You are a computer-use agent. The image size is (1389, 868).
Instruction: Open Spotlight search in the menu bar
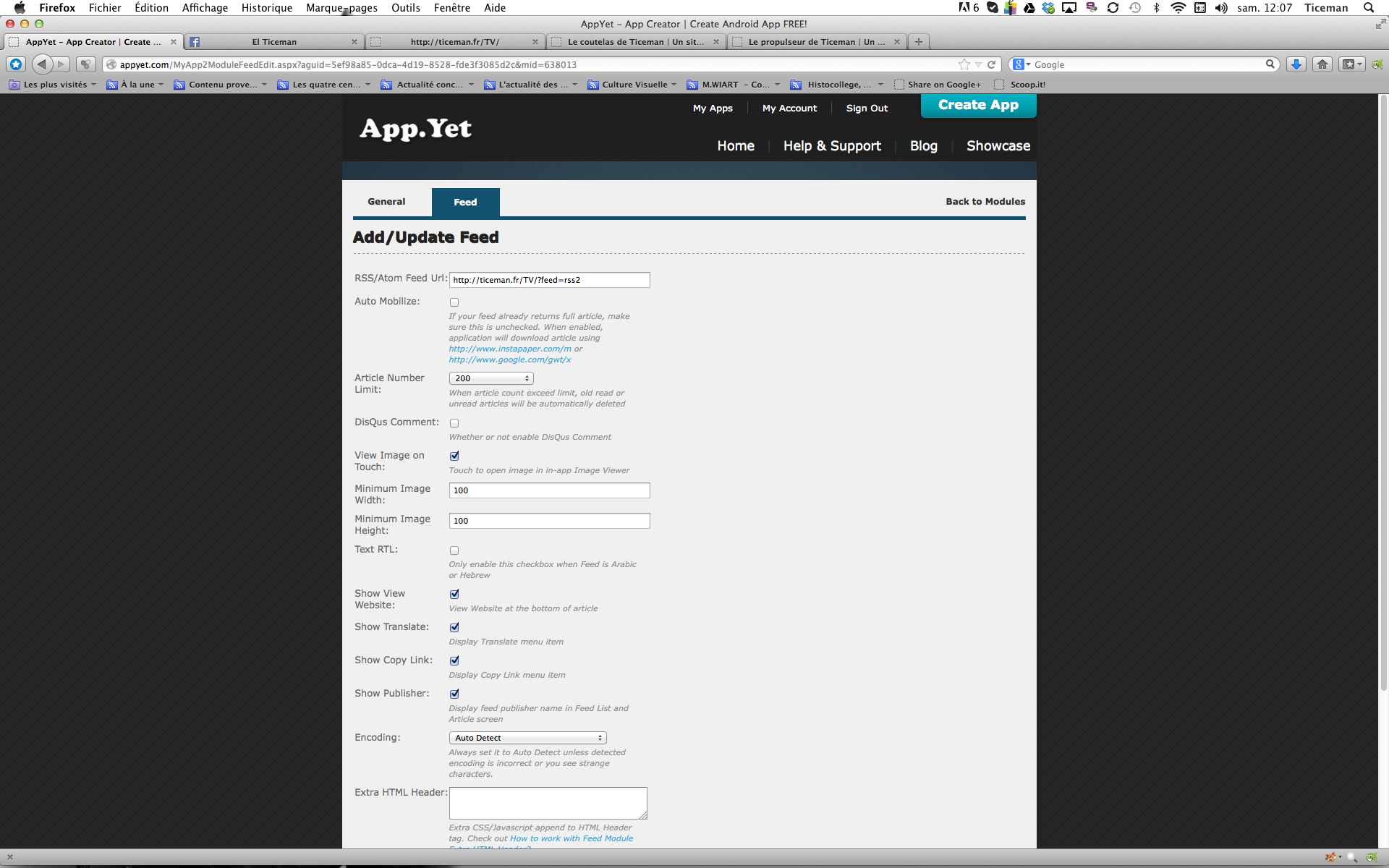pos(1369,8)
